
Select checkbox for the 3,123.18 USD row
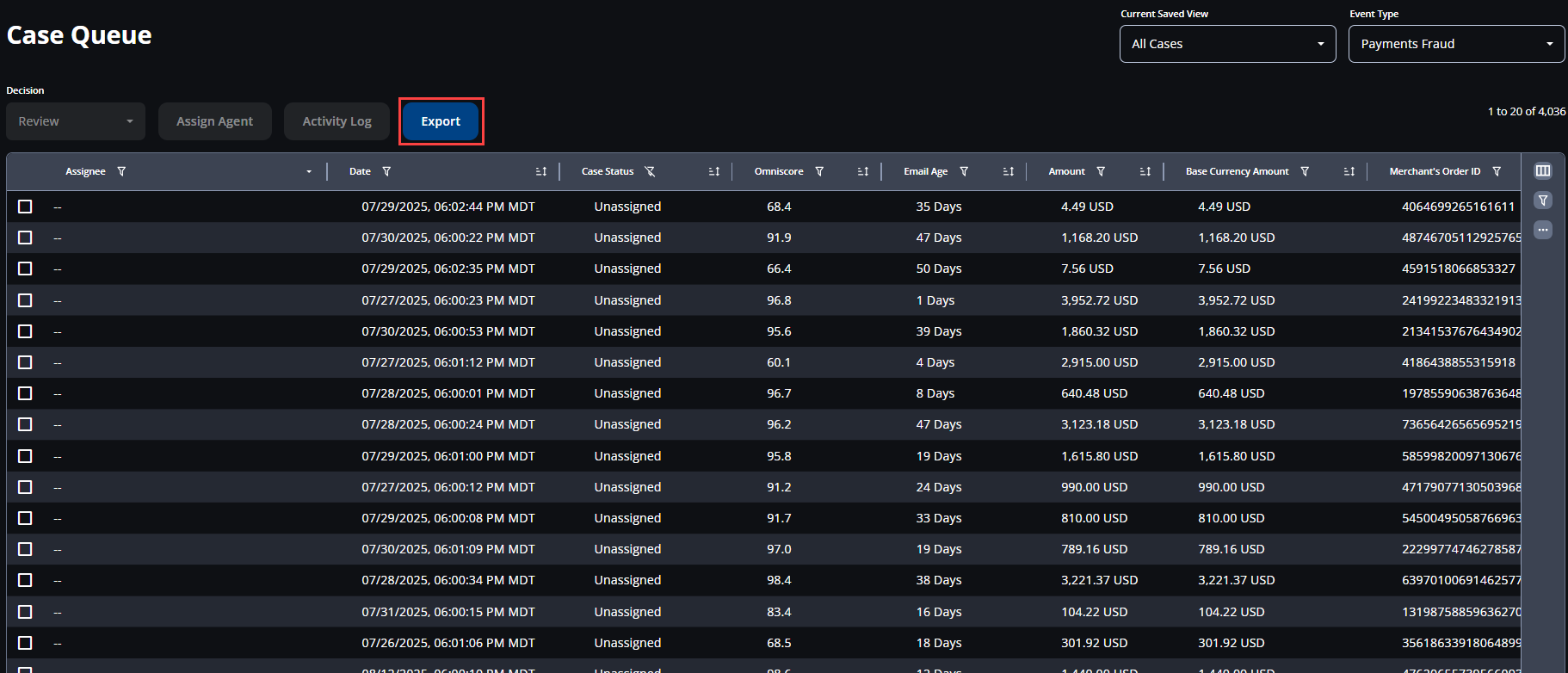(x=25, y=424)
